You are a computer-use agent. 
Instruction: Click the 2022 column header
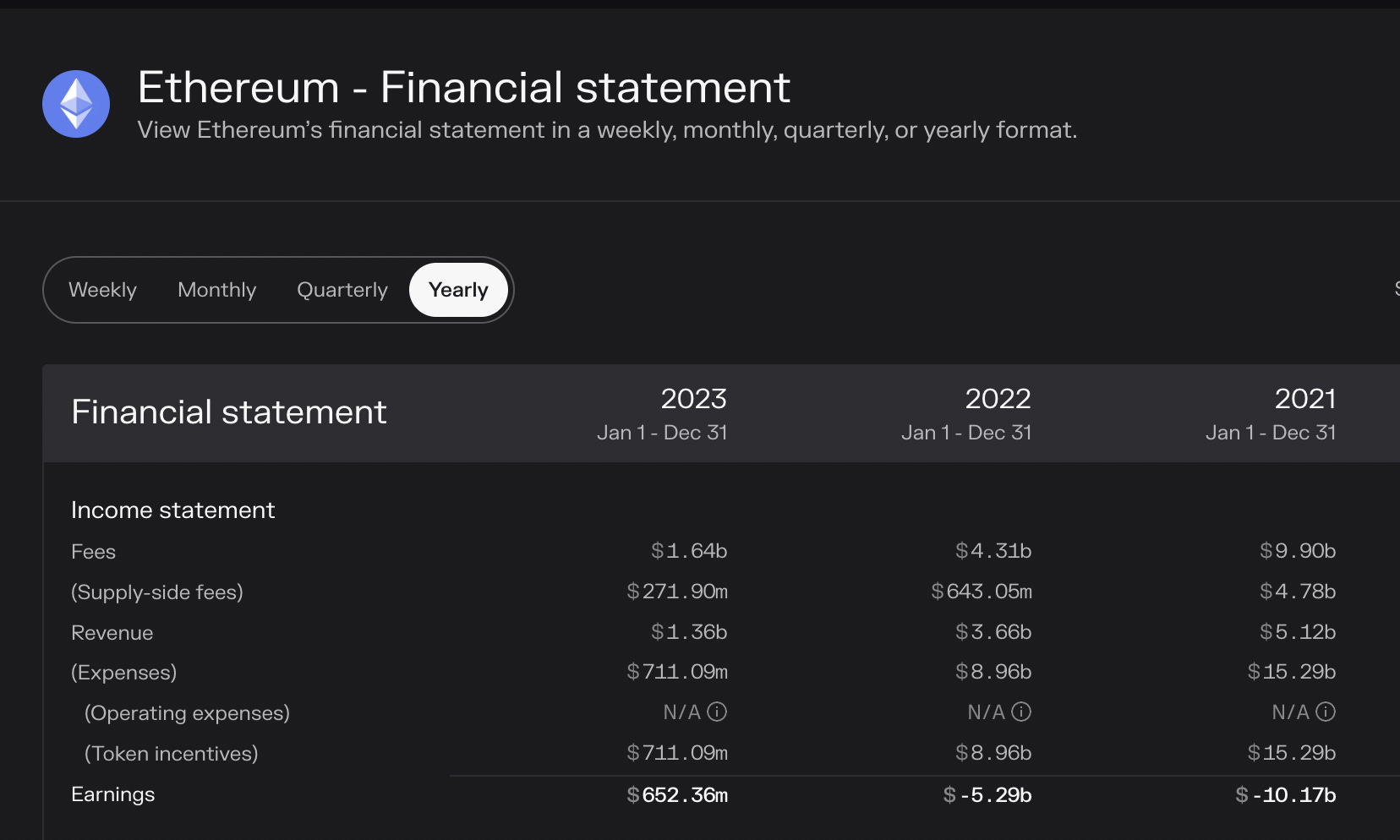tap(998, 399)
